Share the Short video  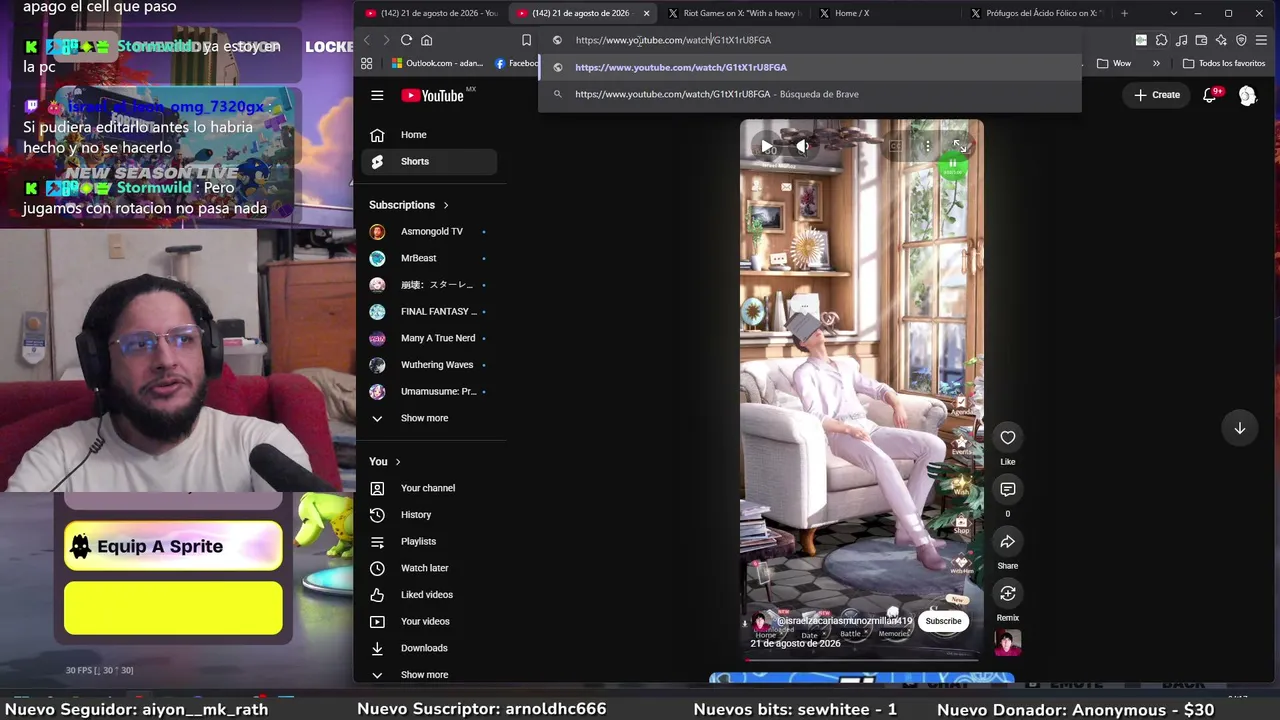click(1008, 541)
